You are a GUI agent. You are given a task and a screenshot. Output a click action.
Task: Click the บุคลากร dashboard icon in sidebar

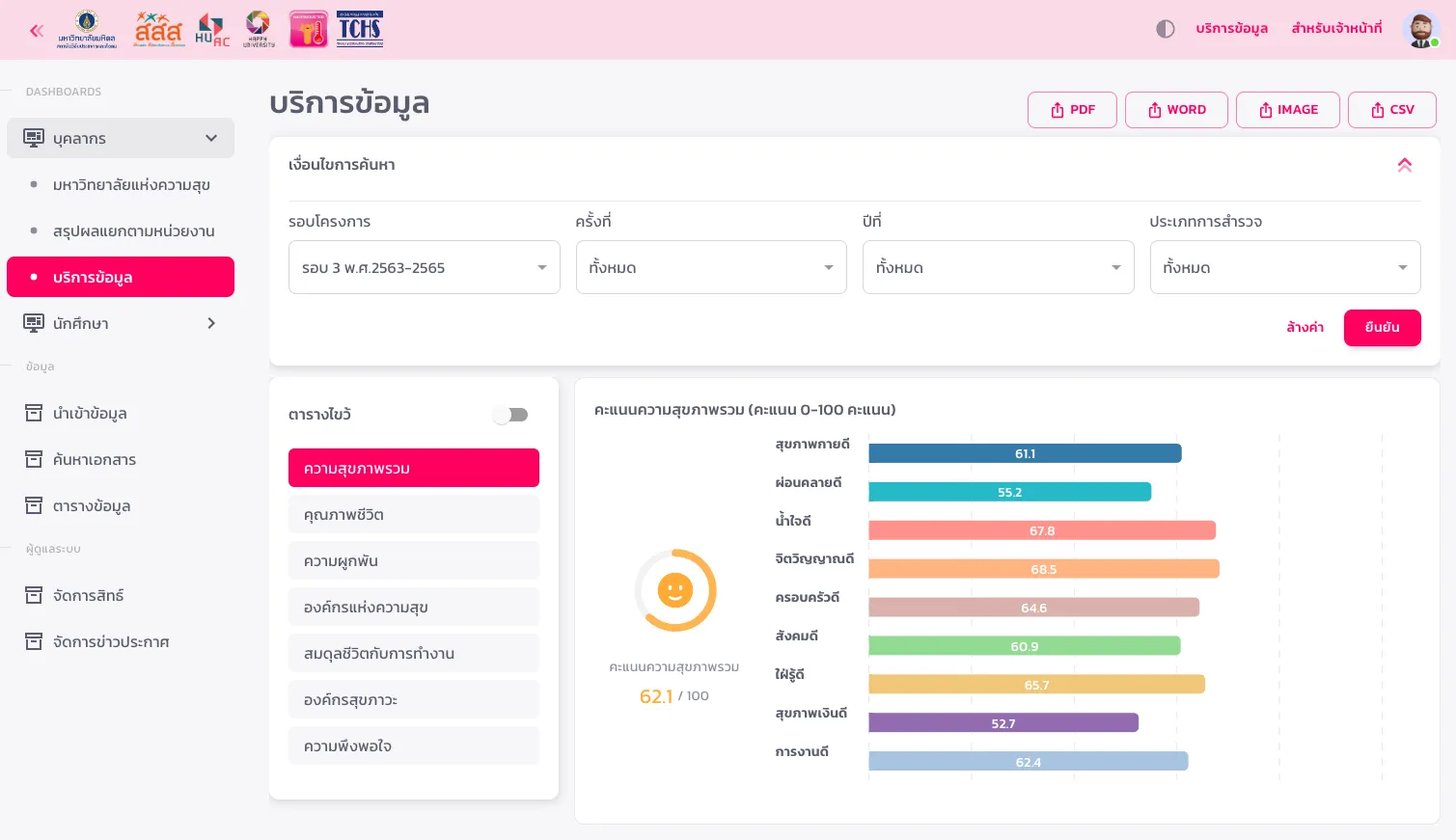click(34, 137)
